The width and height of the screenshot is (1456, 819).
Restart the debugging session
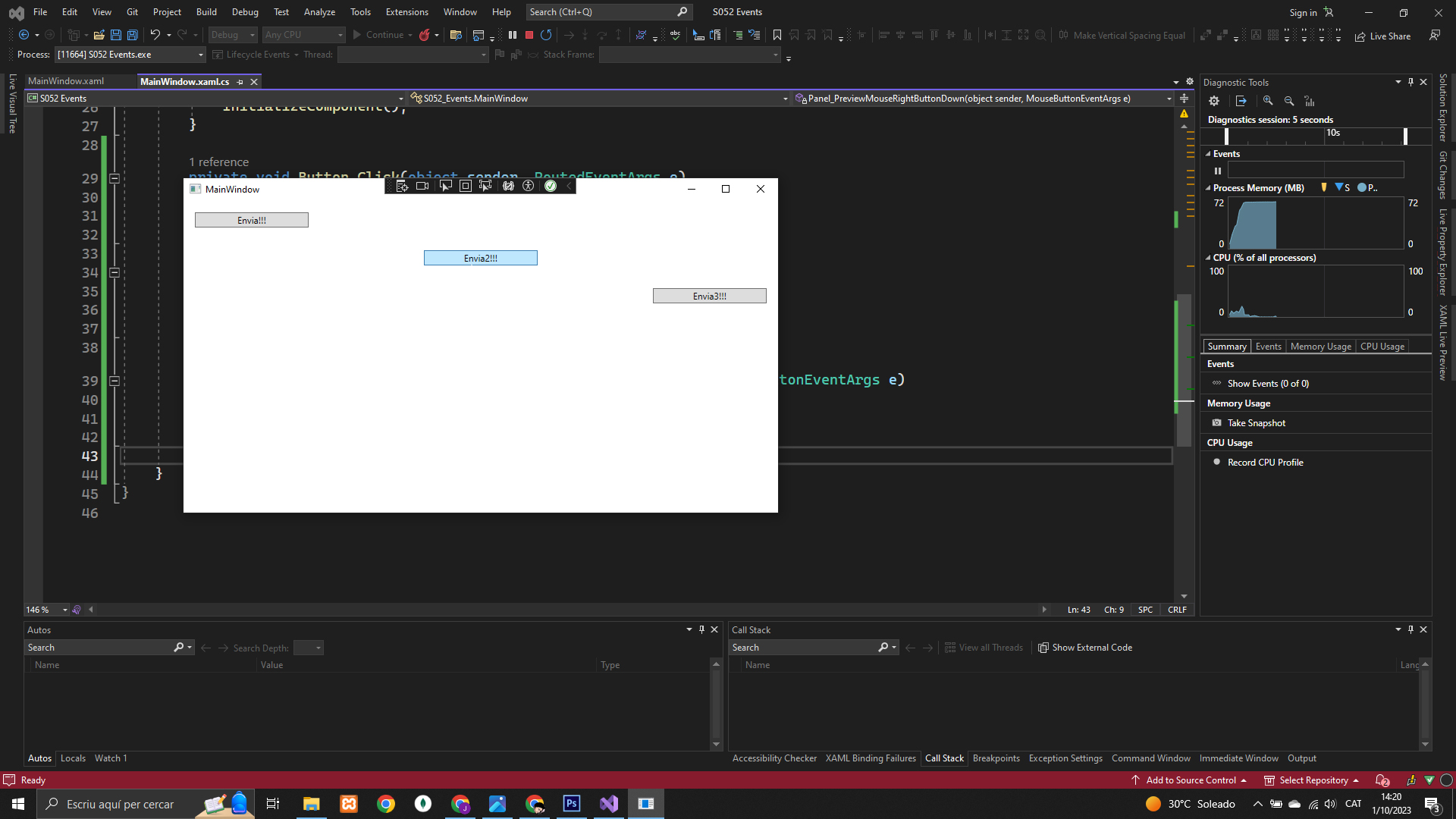click(546, 35)
